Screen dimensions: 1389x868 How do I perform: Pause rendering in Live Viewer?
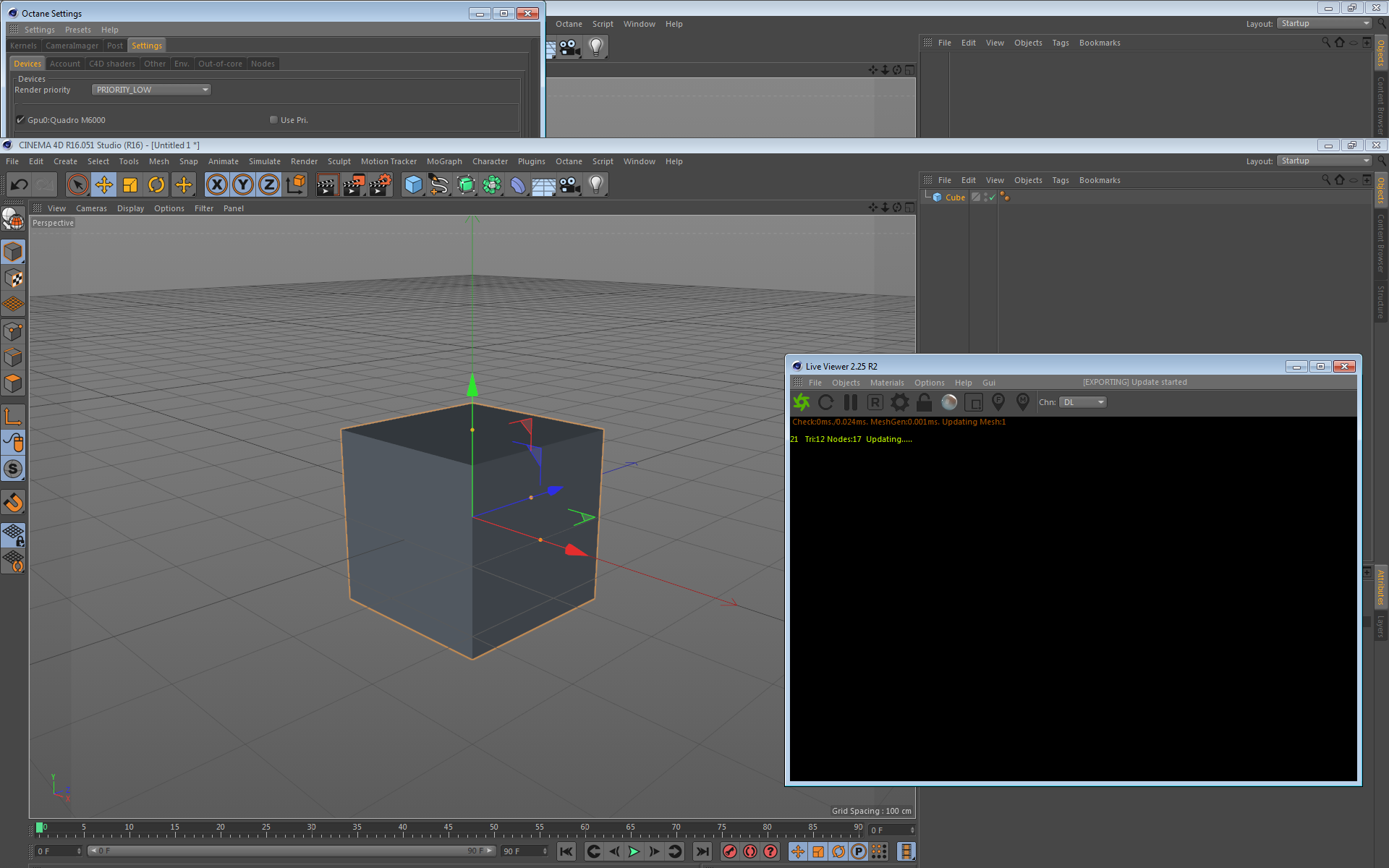click(851, 402)
